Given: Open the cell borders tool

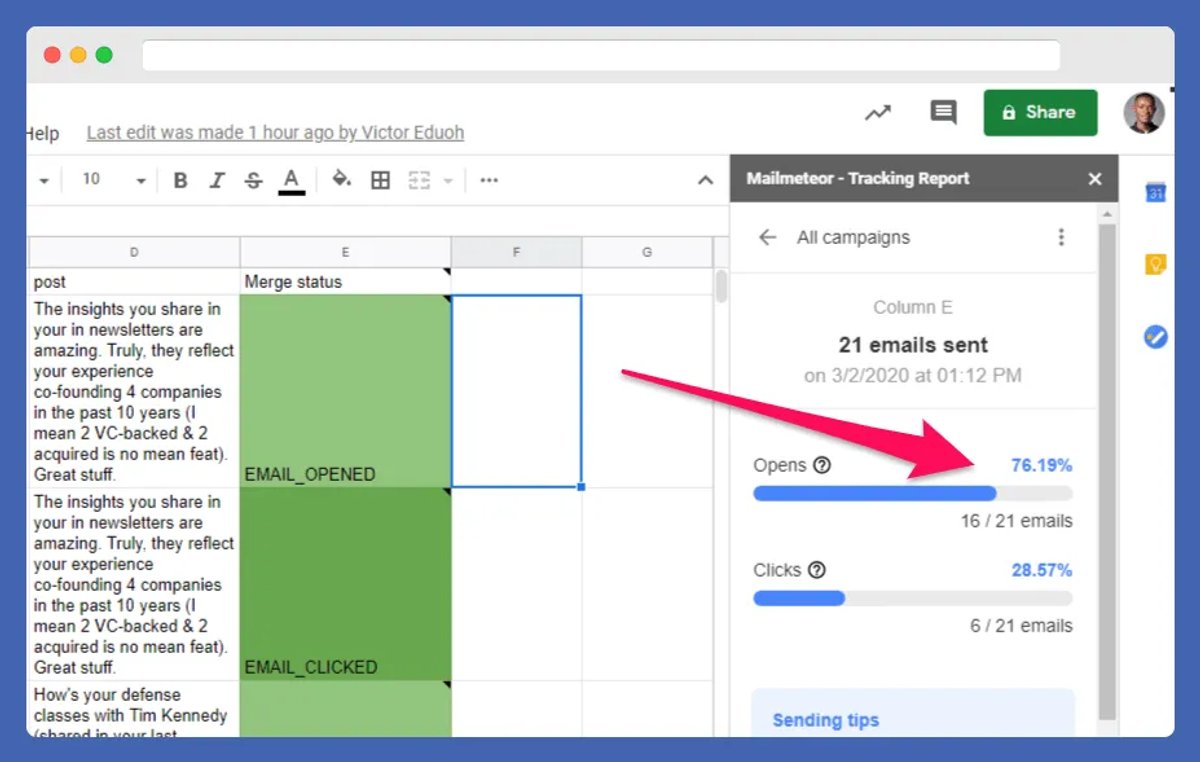Looking at the screenshot, I should pyautogui.click(x=380, y=180).
